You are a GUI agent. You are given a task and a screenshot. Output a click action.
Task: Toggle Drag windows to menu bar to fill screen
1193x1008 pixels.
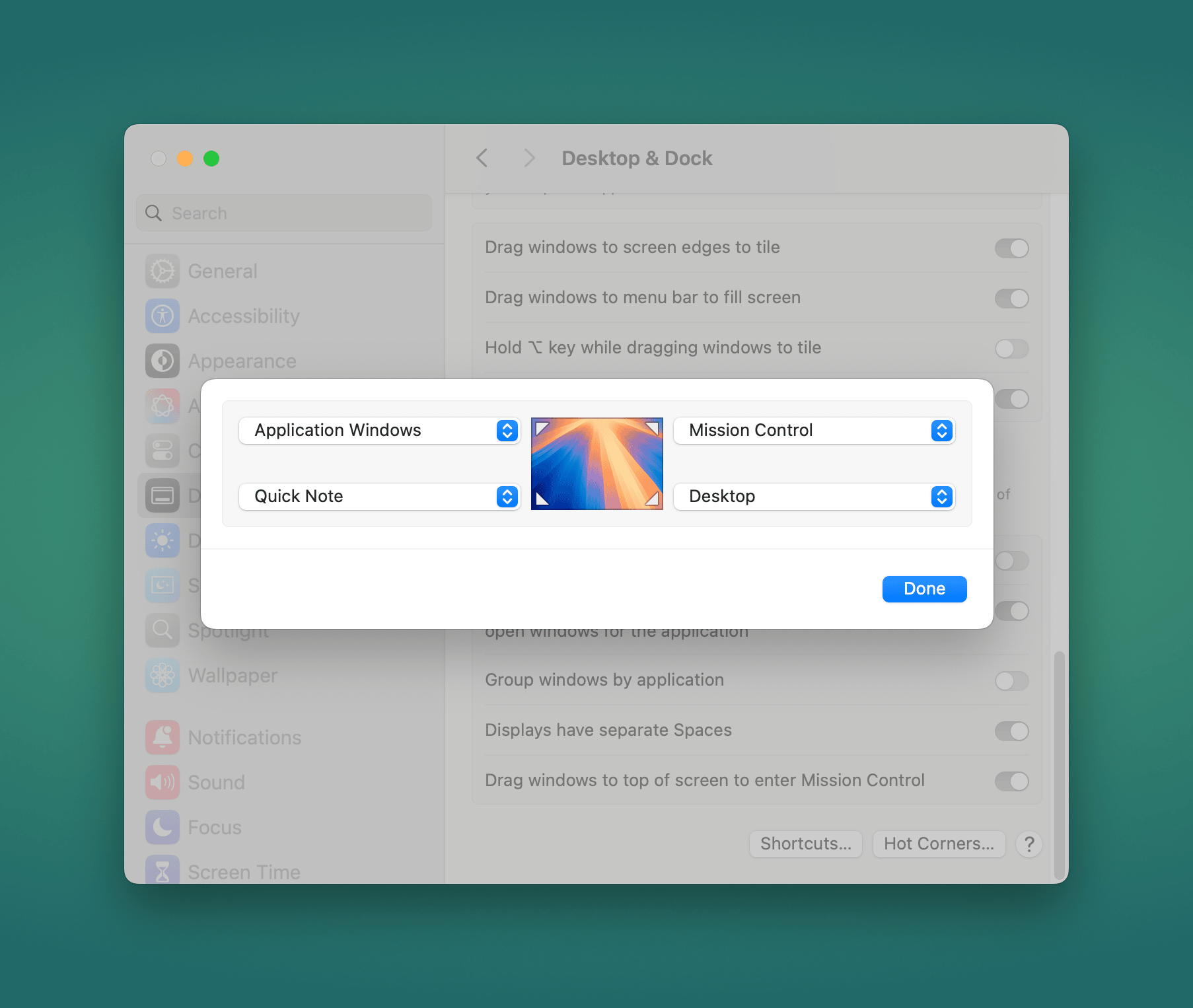pos(1011,299)
